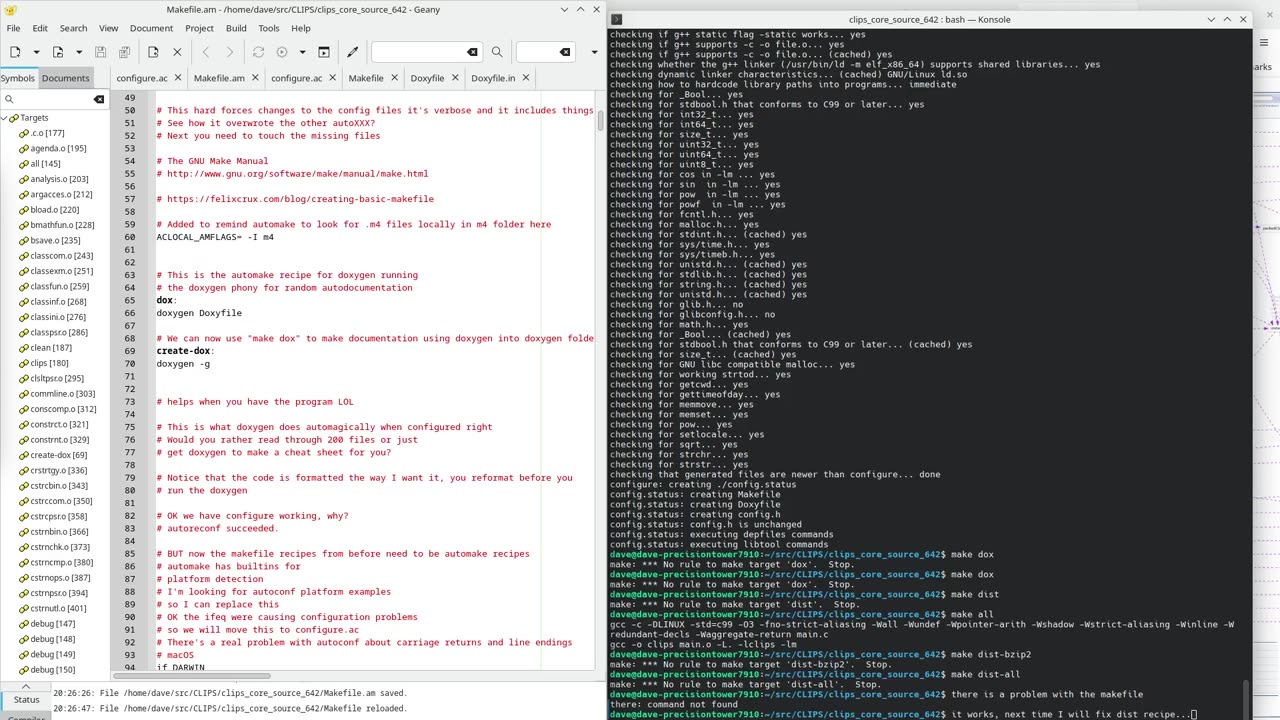Build the current file toolbar icon
The width and height of the screenshot is (1280, 720).
tap(282, 52)
